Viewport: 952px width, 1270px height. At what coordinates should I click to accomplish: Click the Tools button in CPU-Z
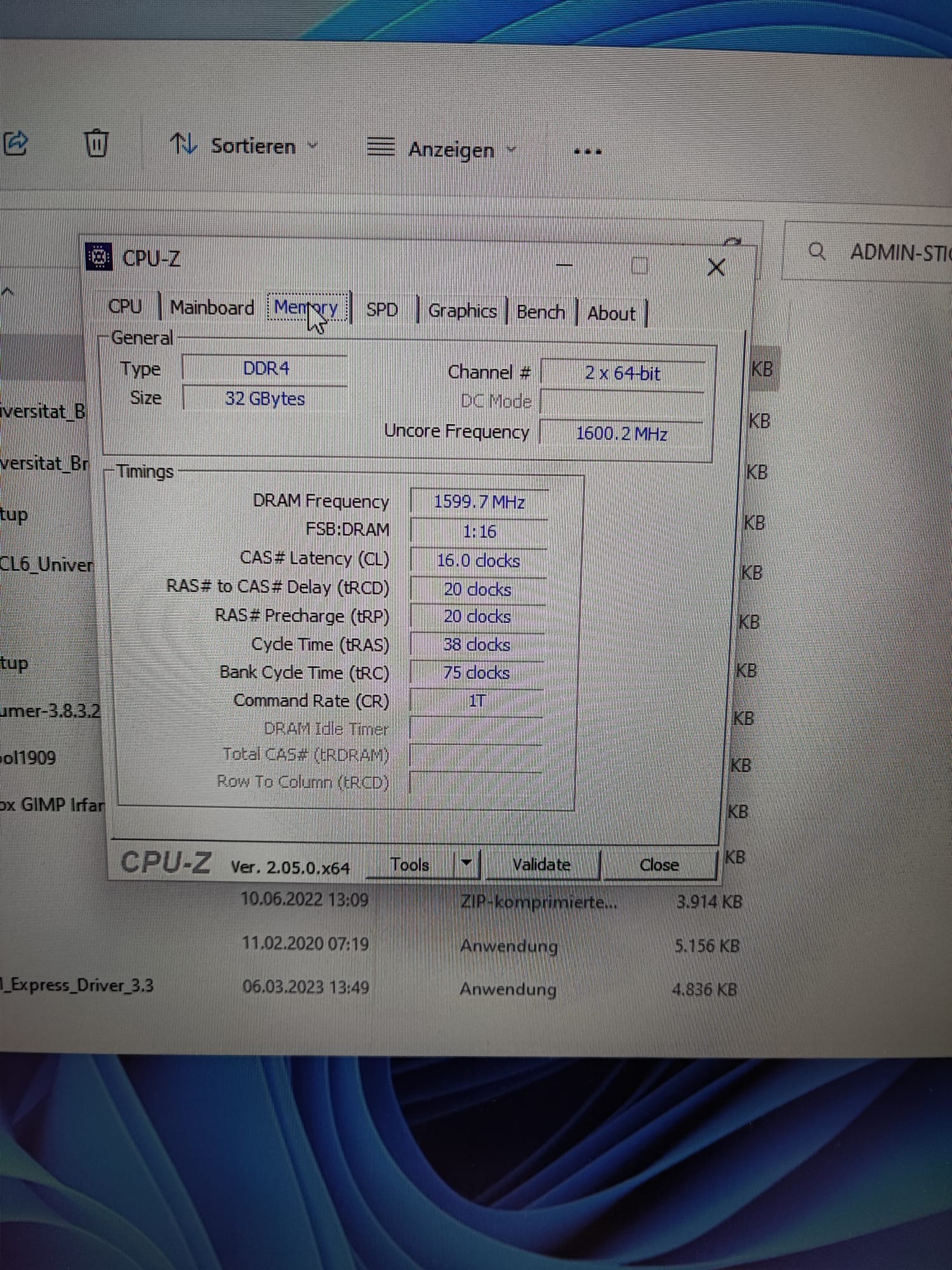pos(410,865)
